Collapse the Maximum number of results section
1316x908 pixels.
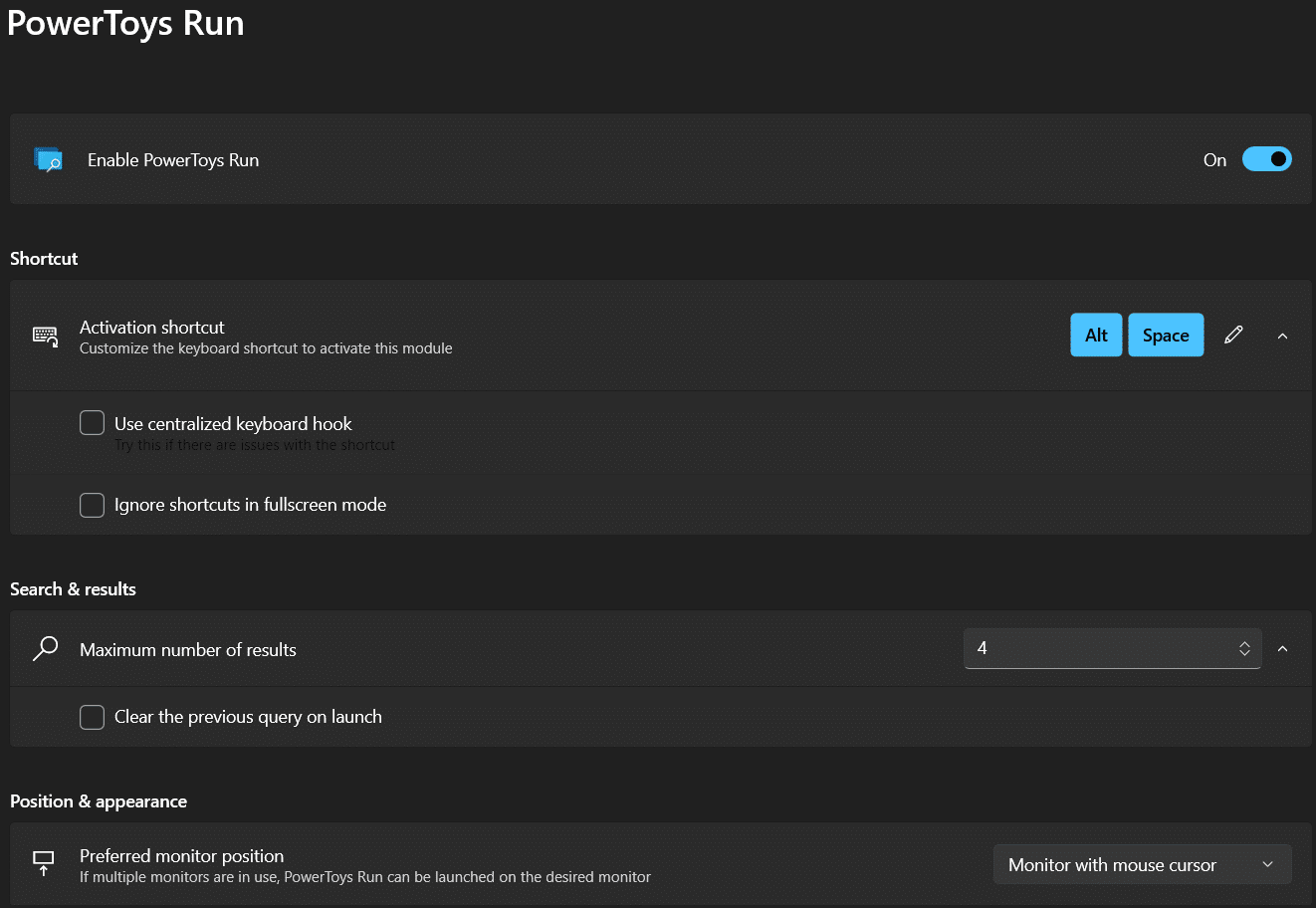(1282, 649)
